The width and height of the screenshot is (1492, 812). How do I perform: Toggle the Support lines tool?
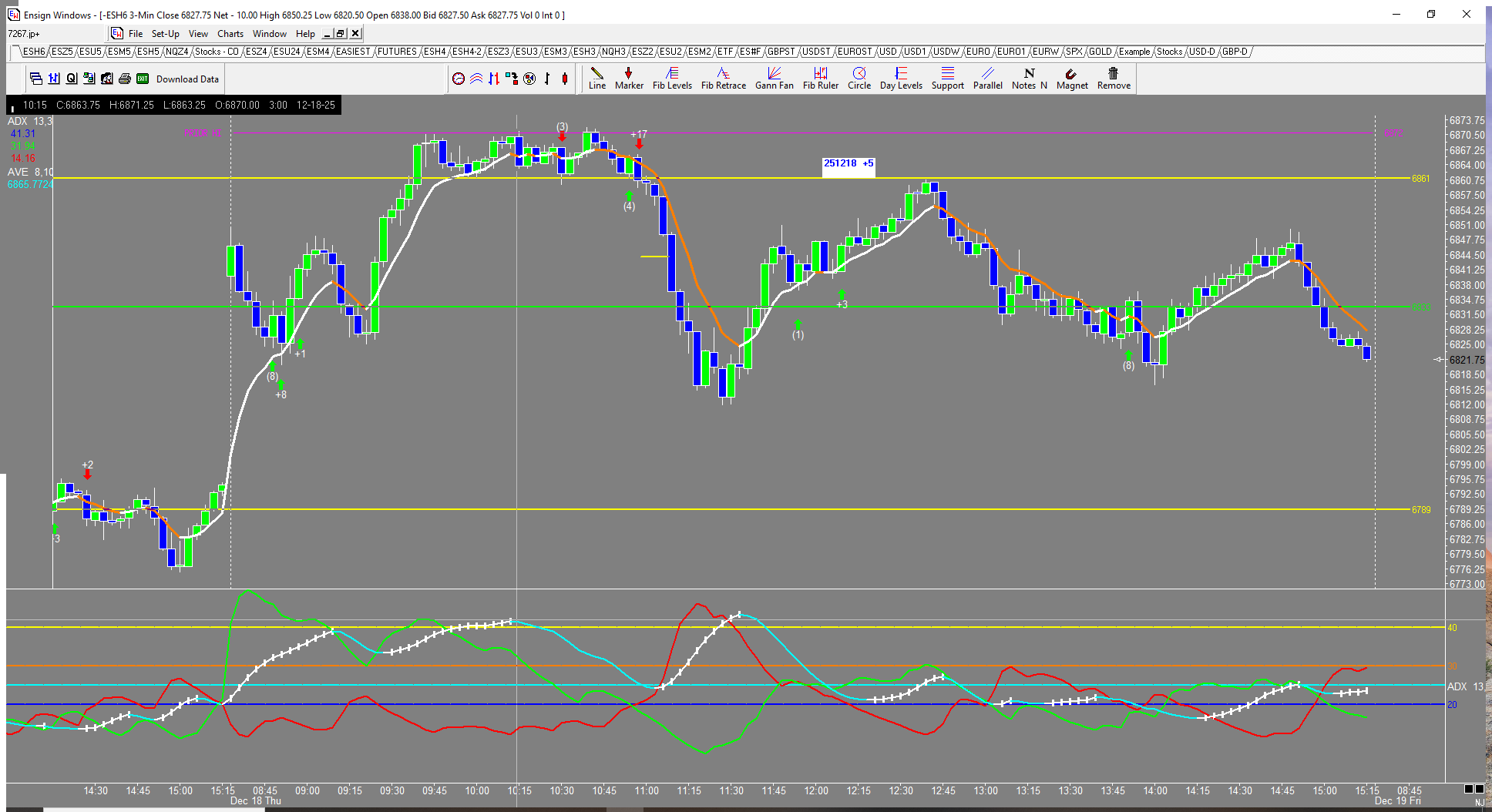coord(947,78)
